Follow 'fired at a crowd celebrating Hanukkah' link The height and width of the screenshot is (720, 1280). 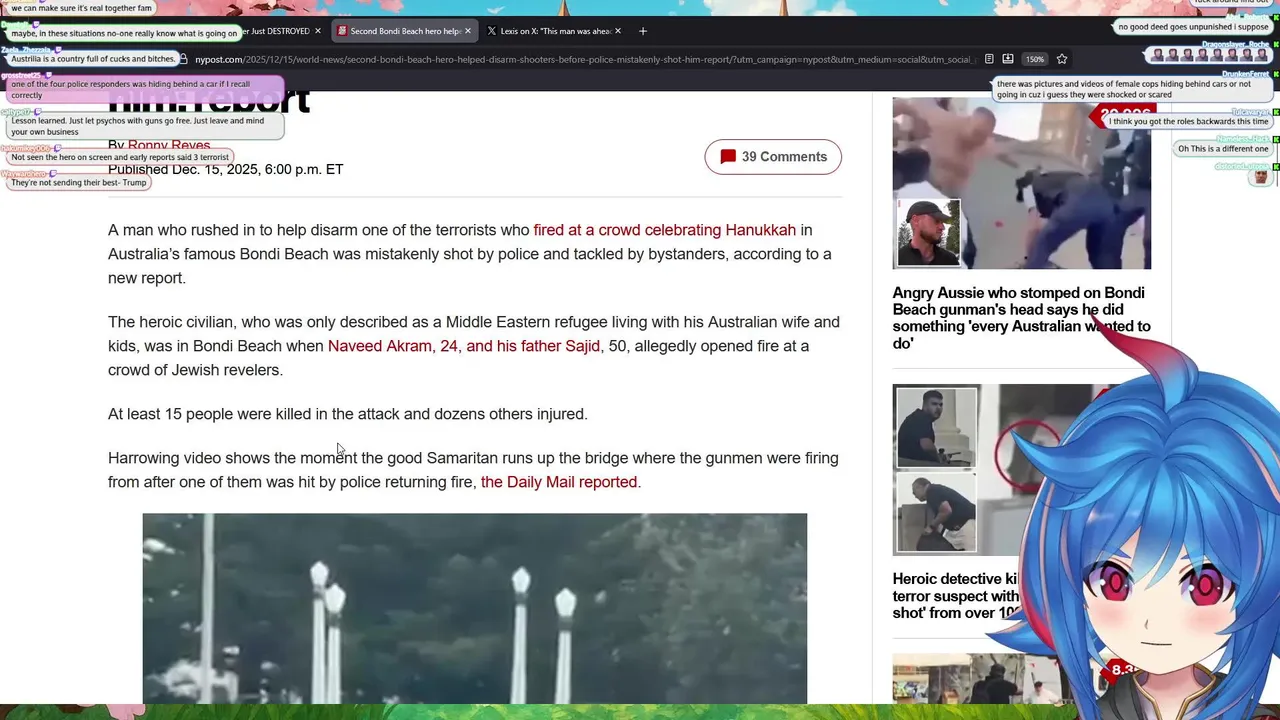click(665, 230)
